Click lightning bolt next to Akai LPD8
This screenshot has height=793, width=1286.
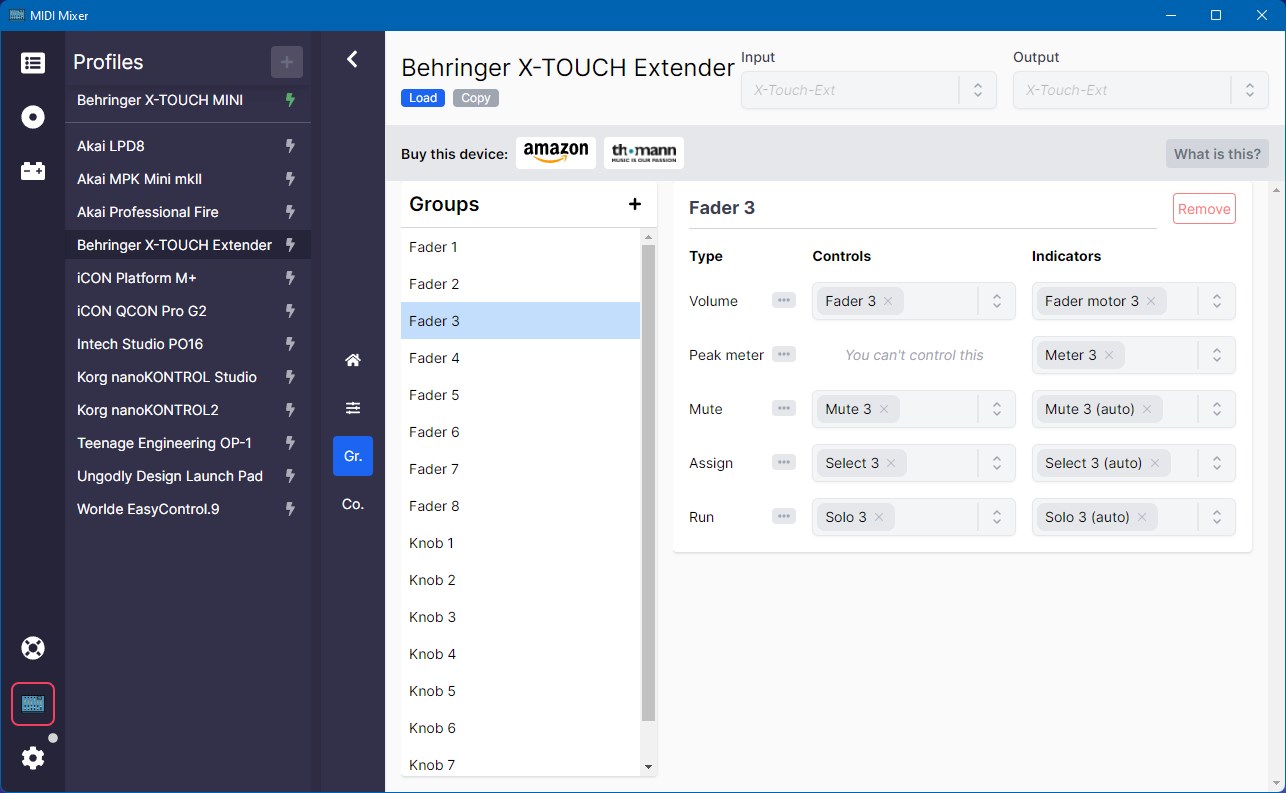click(290, 146)
